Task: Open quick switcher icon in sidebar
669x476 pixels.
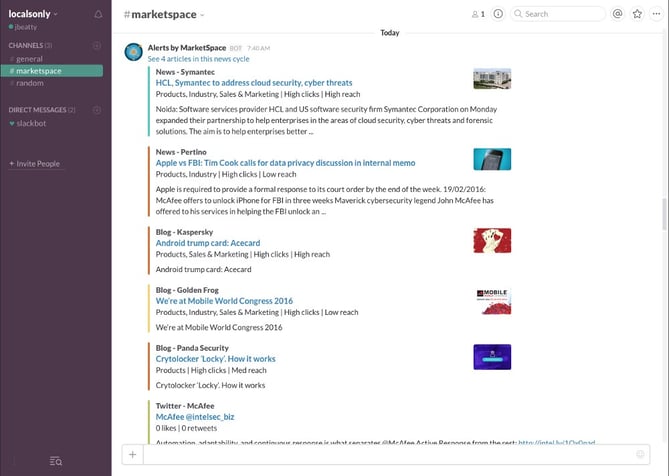Action: point(56,460)
